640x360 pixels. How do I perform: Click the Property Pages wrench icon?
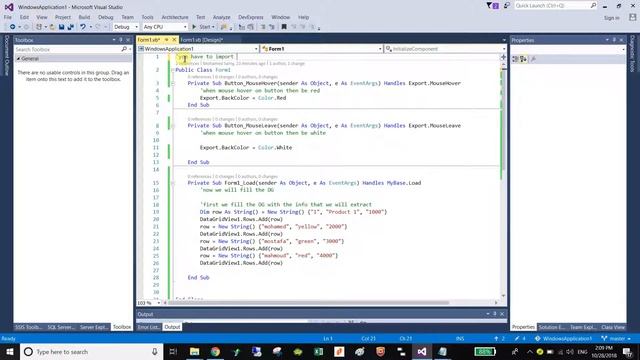point(533,59)
